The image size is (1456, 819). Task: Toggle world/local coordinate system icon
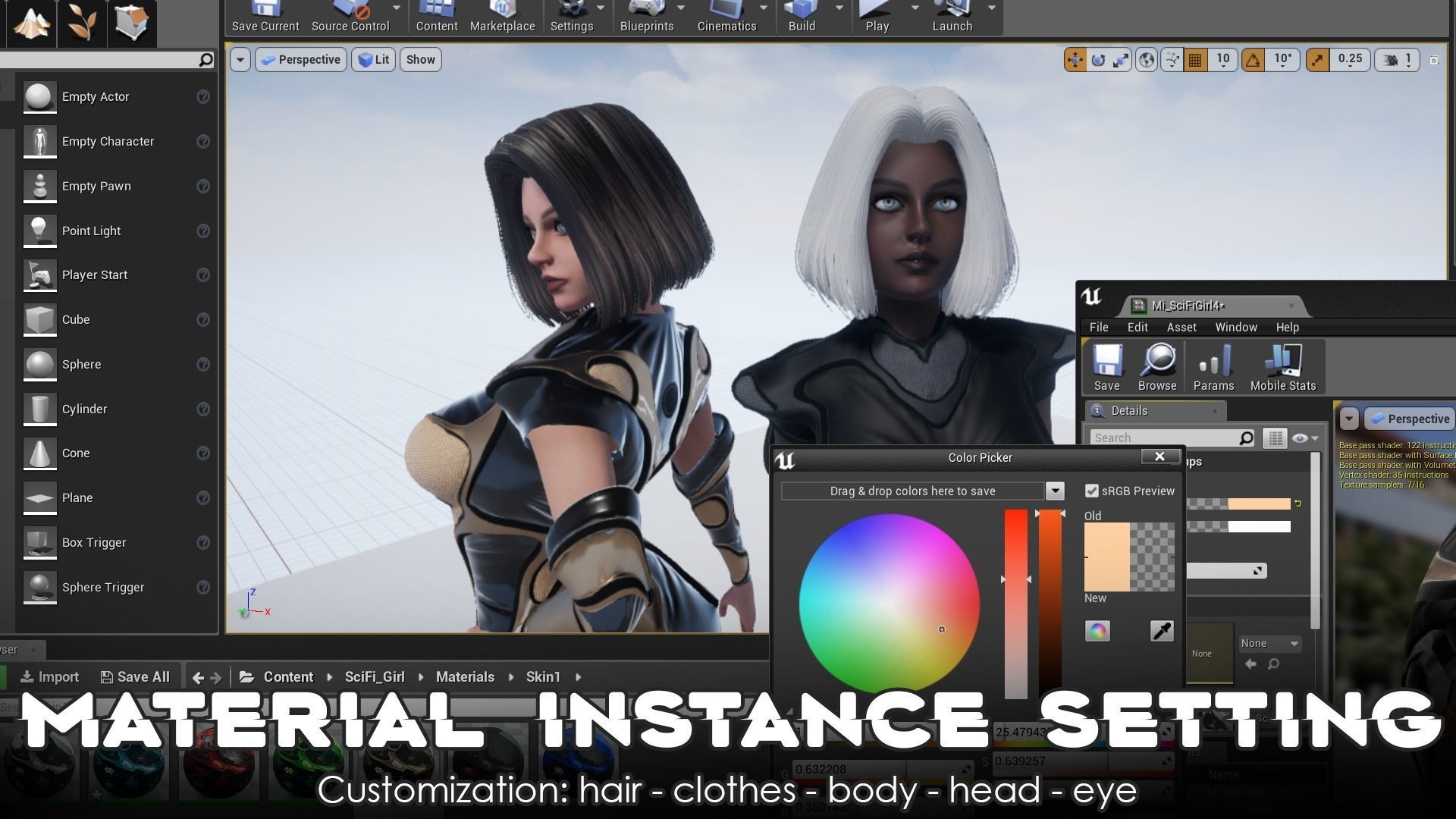pos(1147,60)
